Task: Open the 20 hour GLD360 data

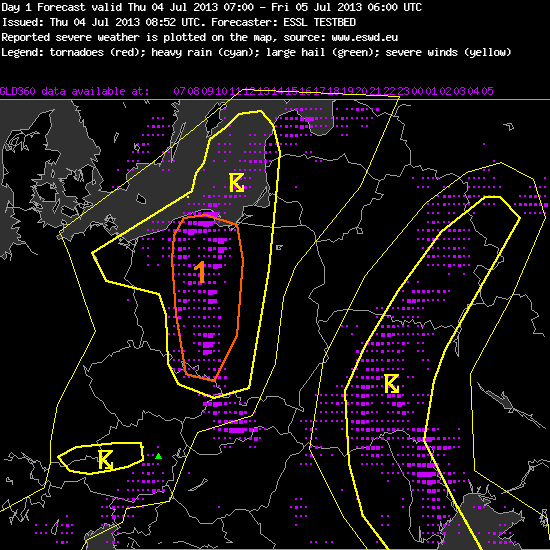Action: 362,91
